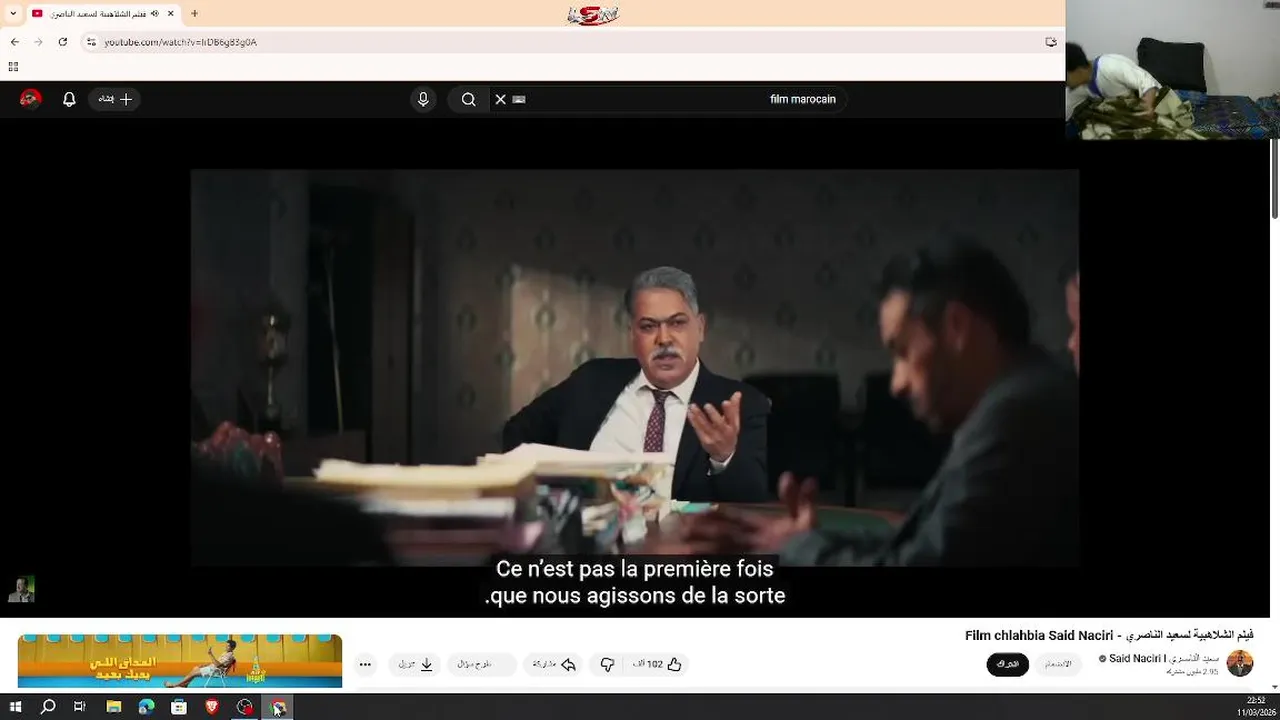
Task: Click the video player to pause
Action: pyautogui.click(x=634, y=367)
